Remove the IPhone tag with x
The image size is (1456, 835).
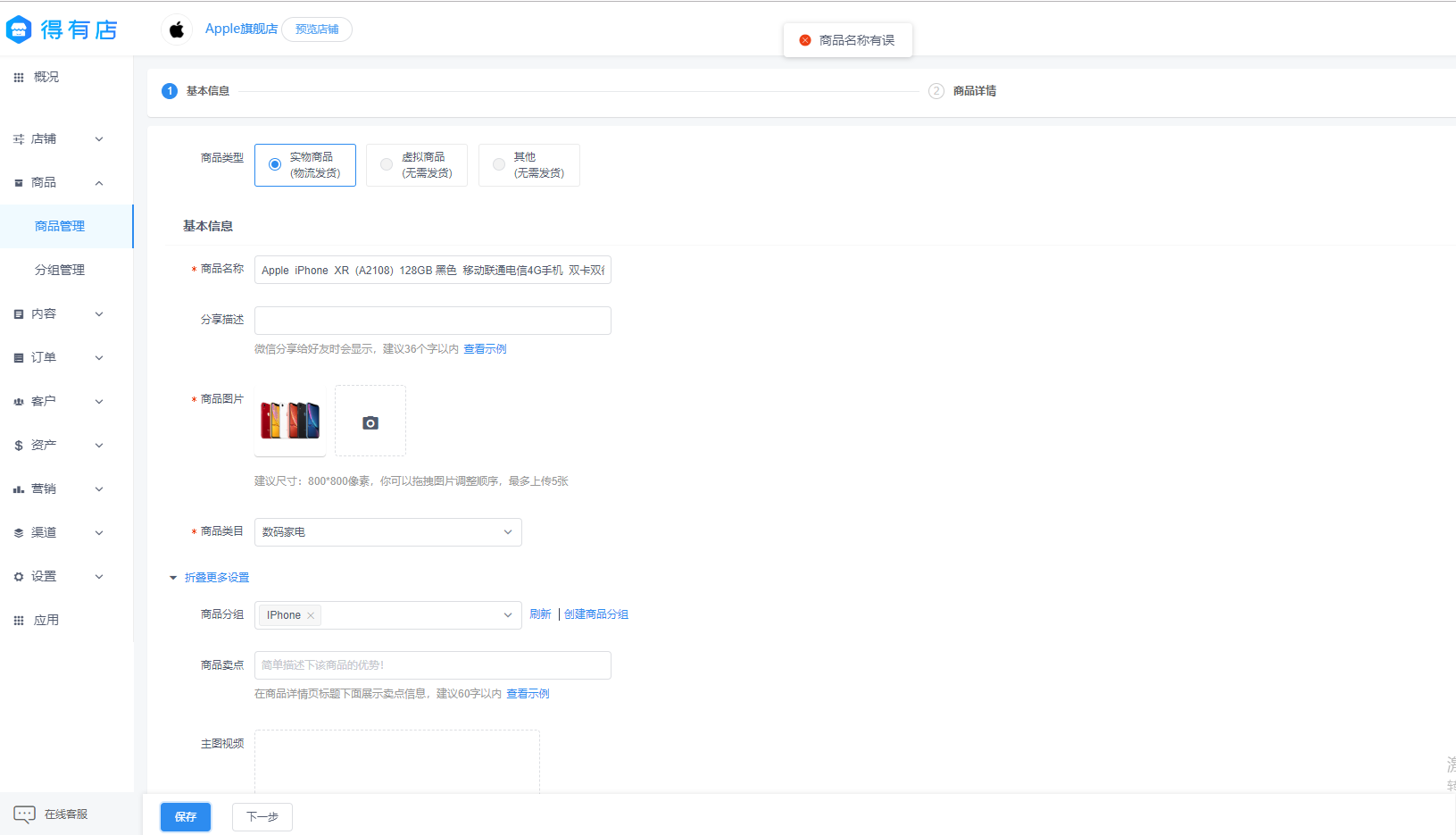(311, 615)
